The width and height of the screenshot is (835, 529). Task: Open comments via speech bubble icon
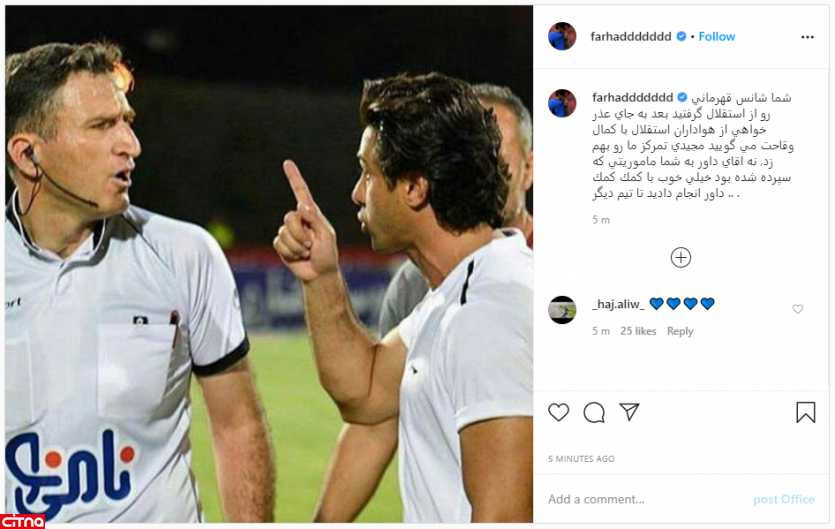(x=594, y=412)
